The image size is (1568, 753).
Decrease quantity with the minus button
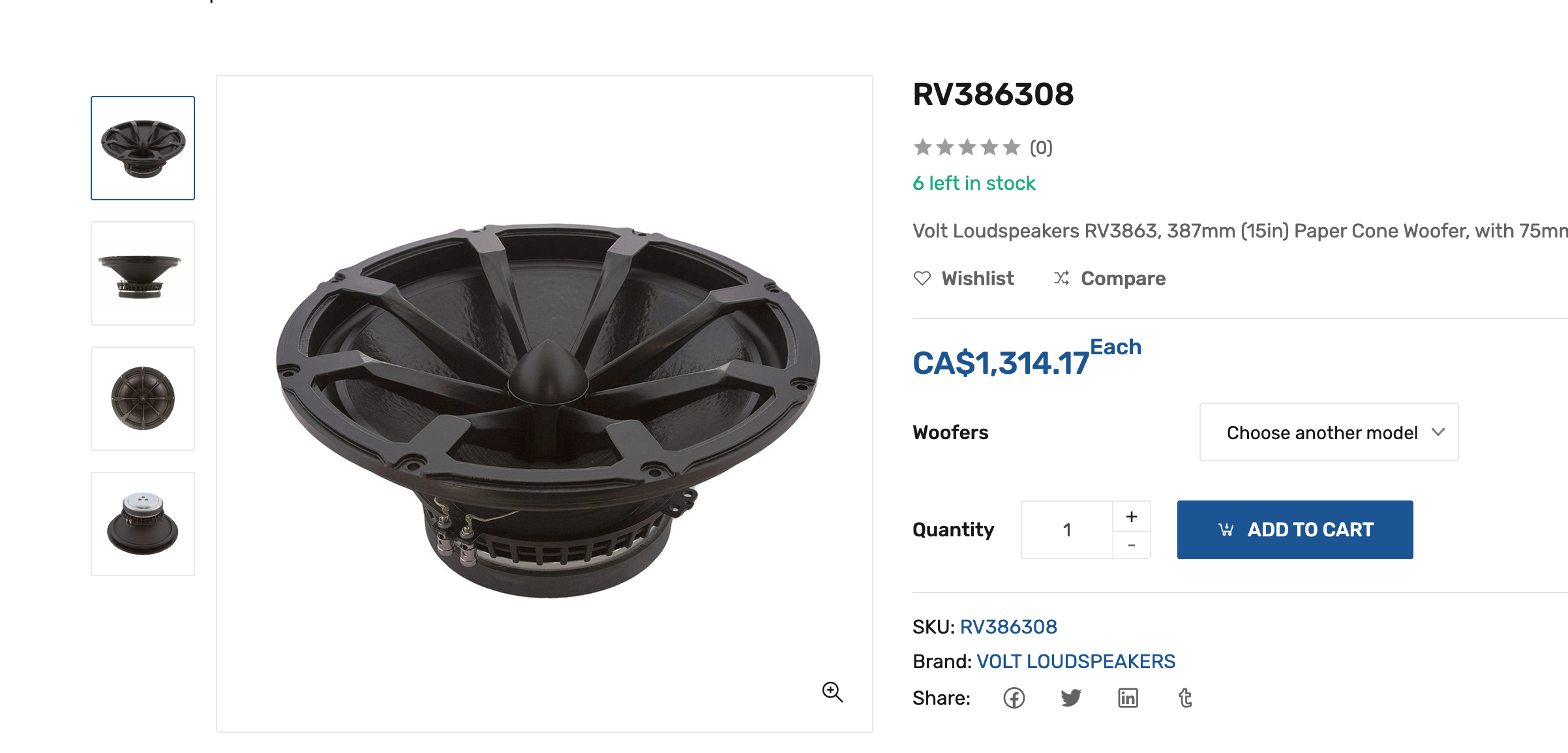coord(1132,545)
